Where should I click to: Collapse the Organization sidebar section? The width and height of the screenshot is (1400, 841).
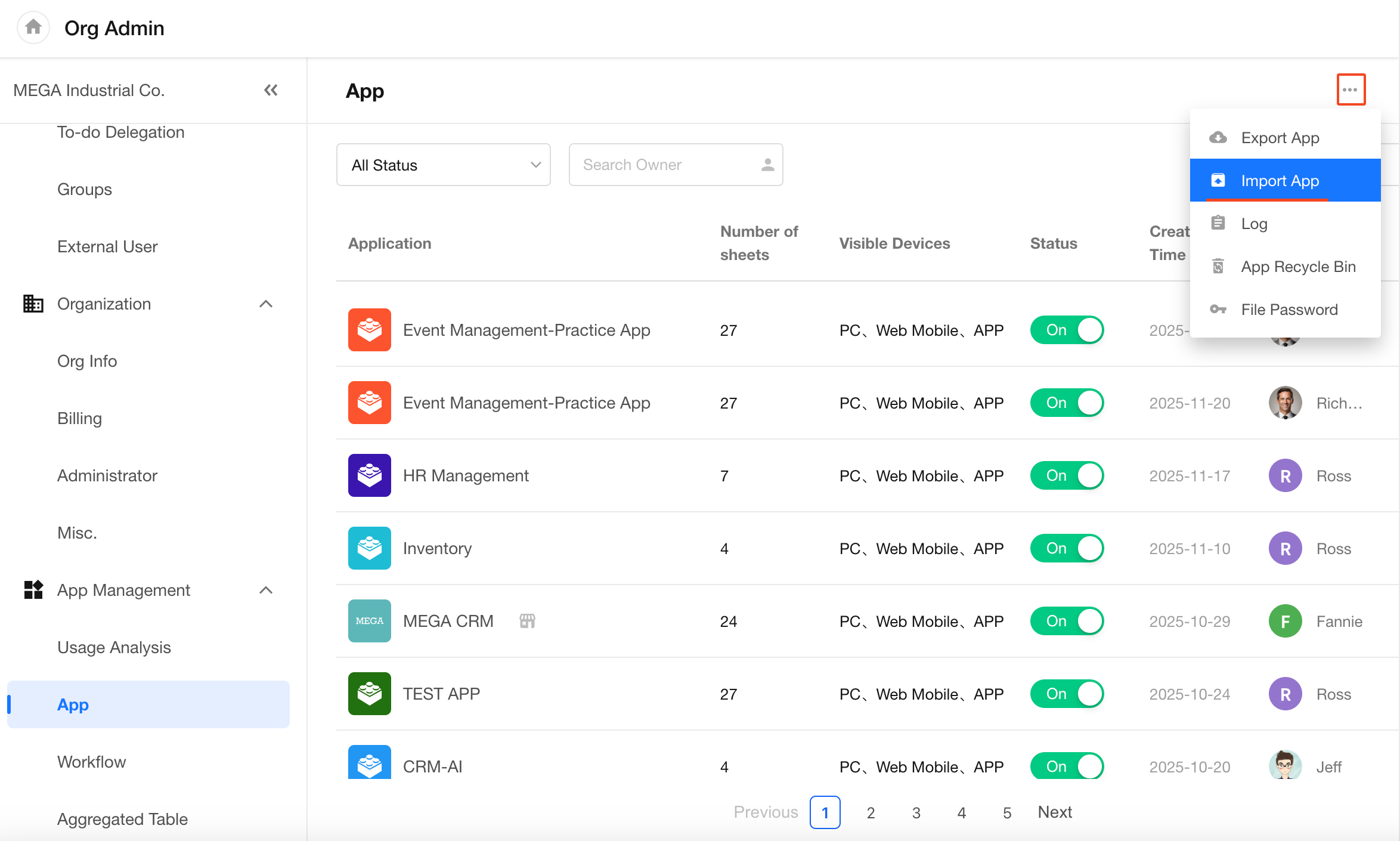coord(266,304)
